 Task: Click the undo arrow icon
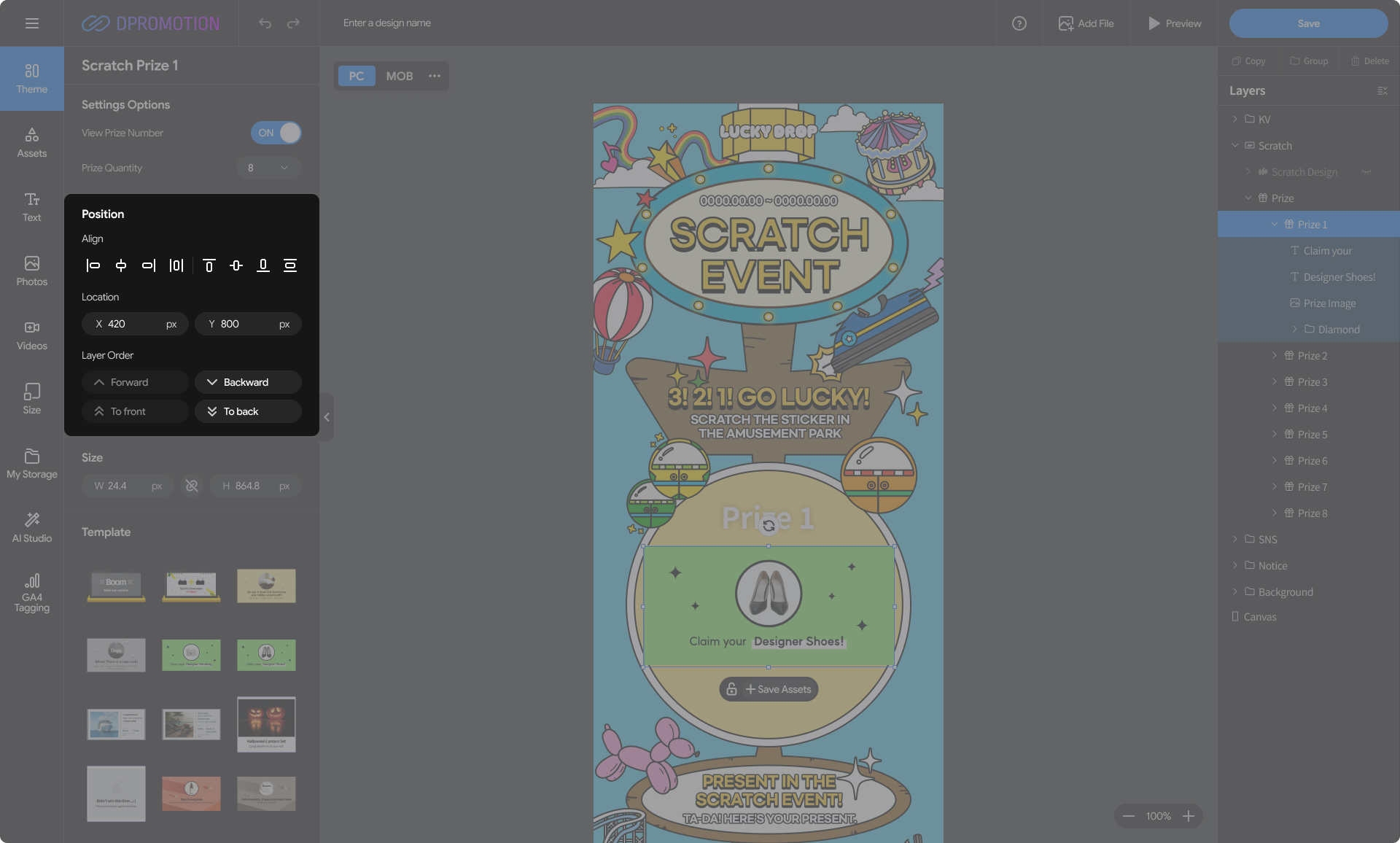[265, 23]
